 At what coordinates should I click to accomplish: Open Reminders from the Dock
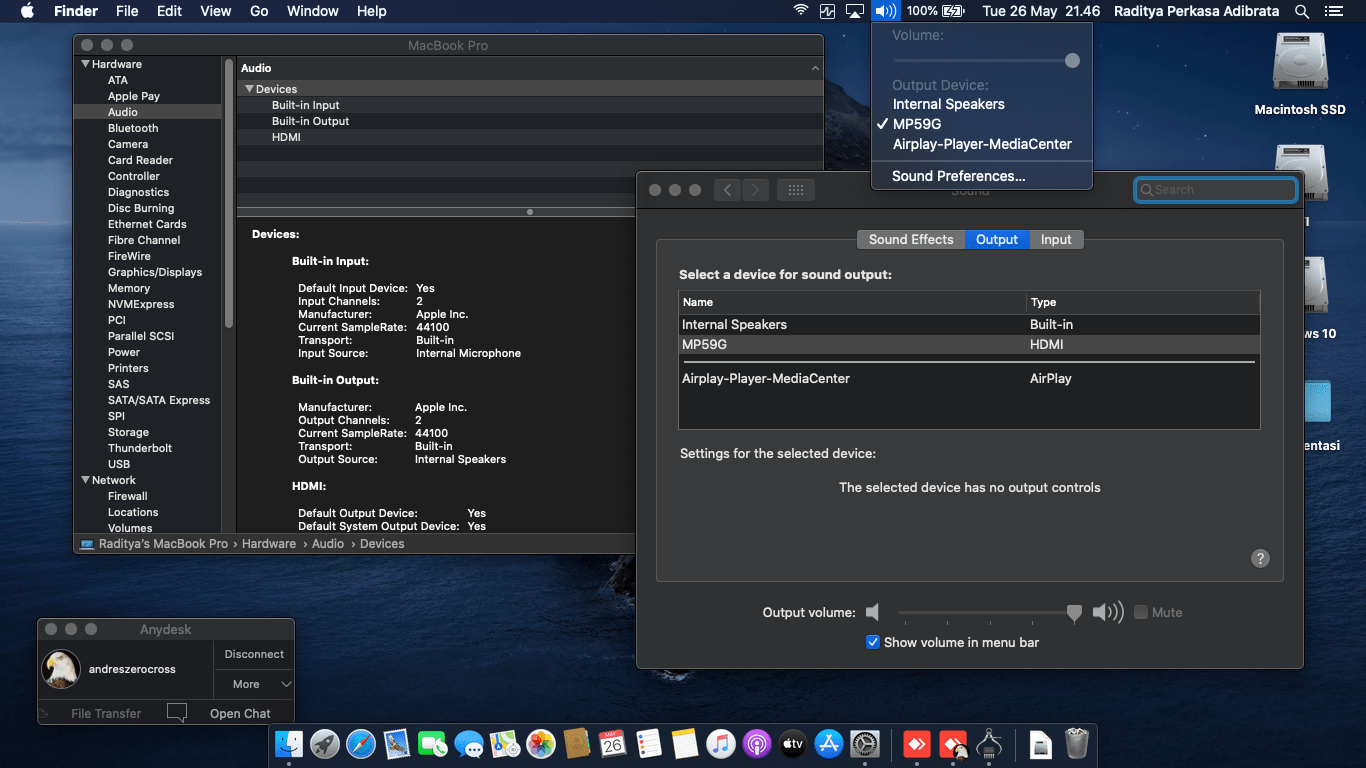tap(649, 744)
